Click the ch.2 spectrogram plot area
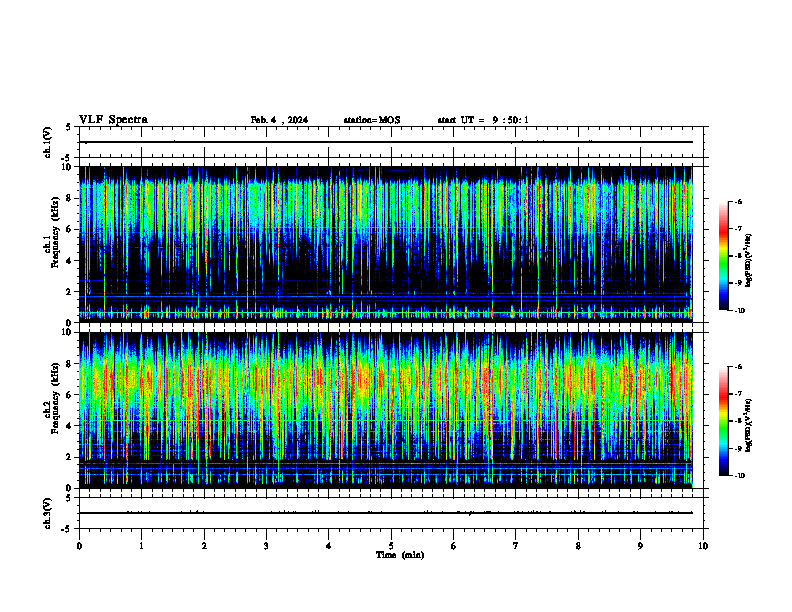This screenshot has height=612, width=792. [x=386, y=410]
